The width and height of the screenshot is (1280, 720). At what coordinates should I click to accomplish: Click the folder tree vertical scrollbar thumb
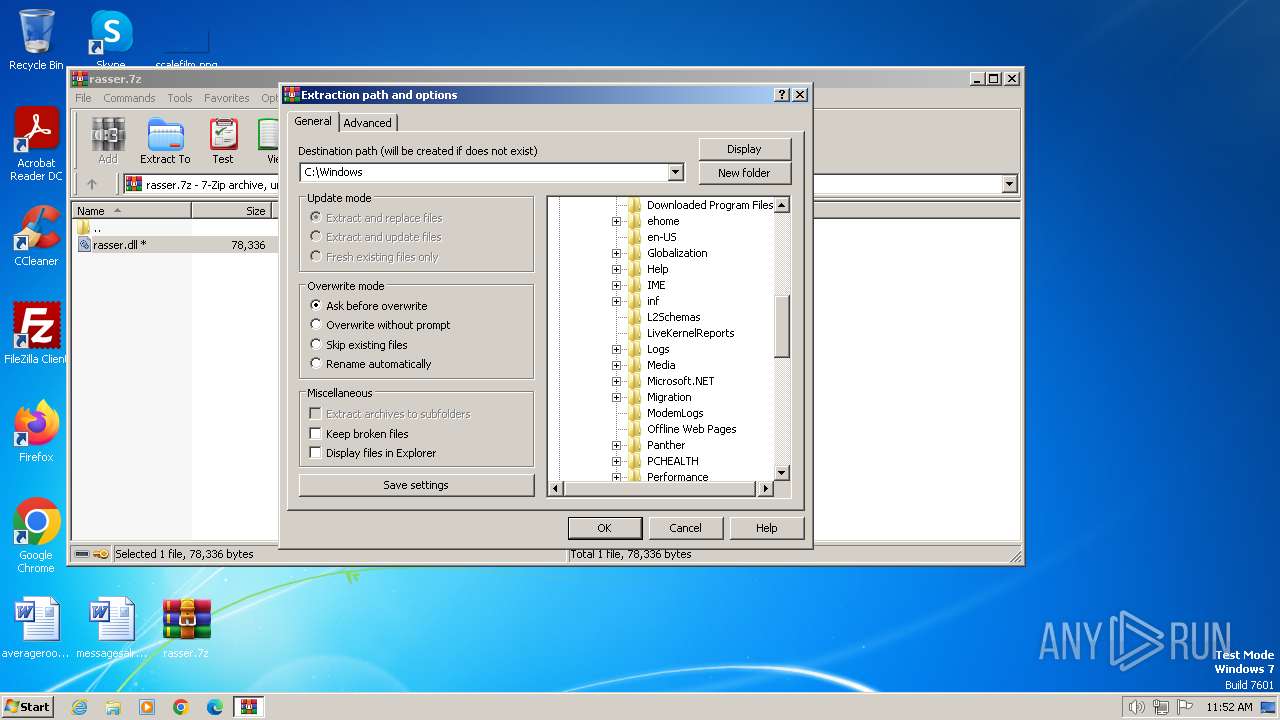pyautogui.click(x=782, y=327)
